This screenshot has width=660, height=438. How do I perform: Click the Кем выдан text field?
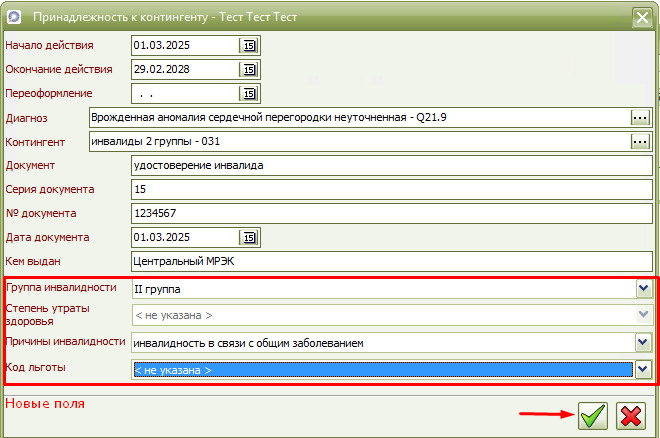pyautogui.click(x=390, y=262)
